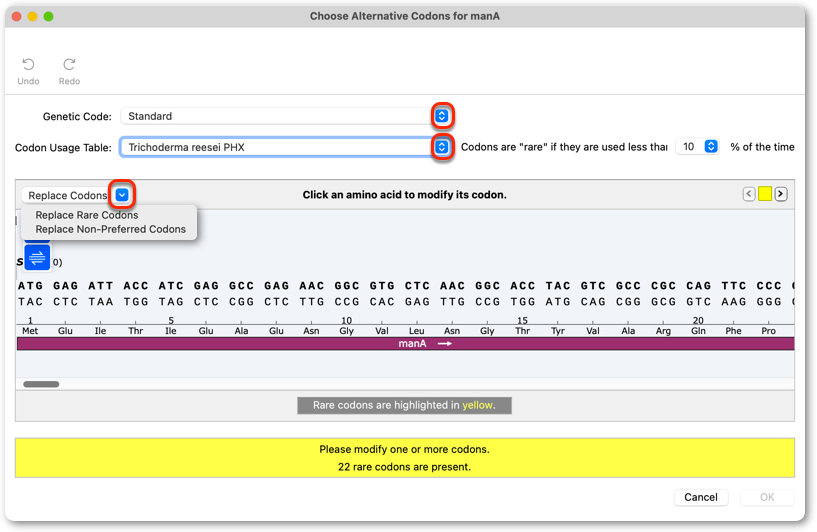Click the CGC codon
Screen dimensions: 817x532
tap(663, 286)
